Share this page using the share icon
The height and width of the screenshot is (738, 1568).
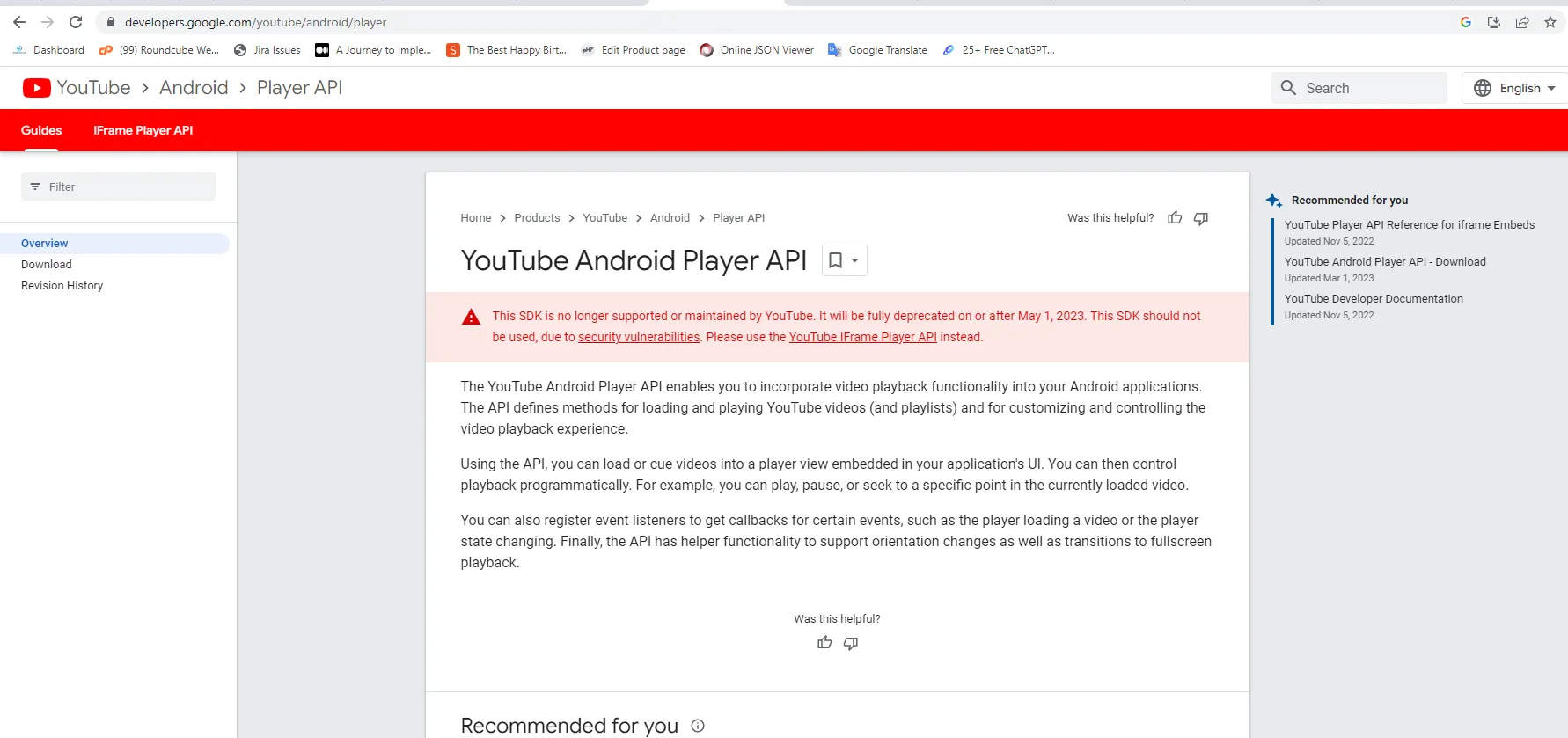pos(1522,22)
